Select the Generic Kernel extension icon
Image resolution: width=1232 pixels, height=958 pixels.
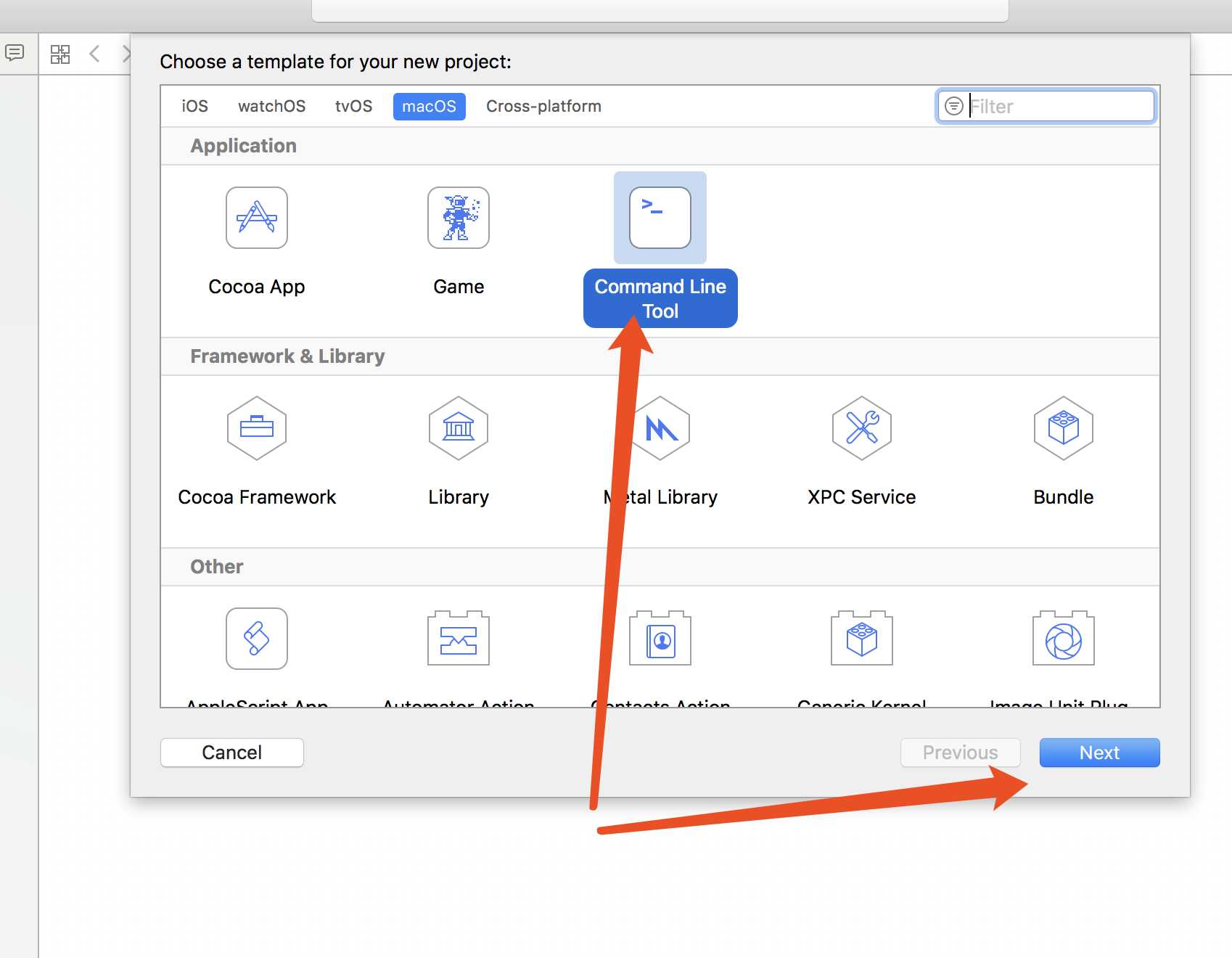pyautogui.click(x=862, y=638)
